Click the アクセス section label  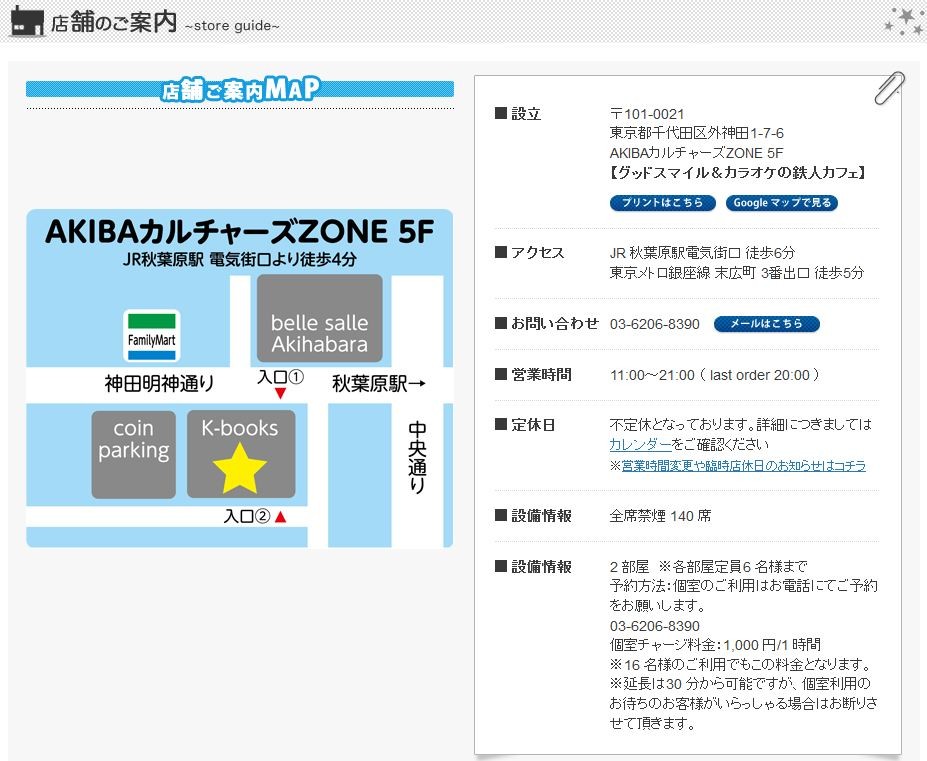[537, 253]
